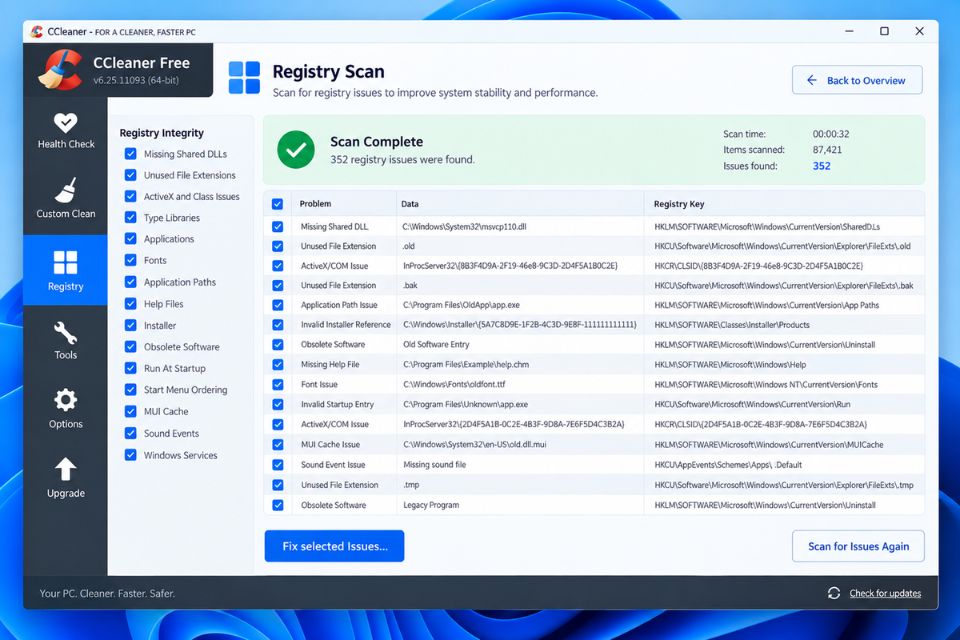This screenshot has height=640, width=960.
Task: Toggle Help Files checkbox
Action: (130, 304)
